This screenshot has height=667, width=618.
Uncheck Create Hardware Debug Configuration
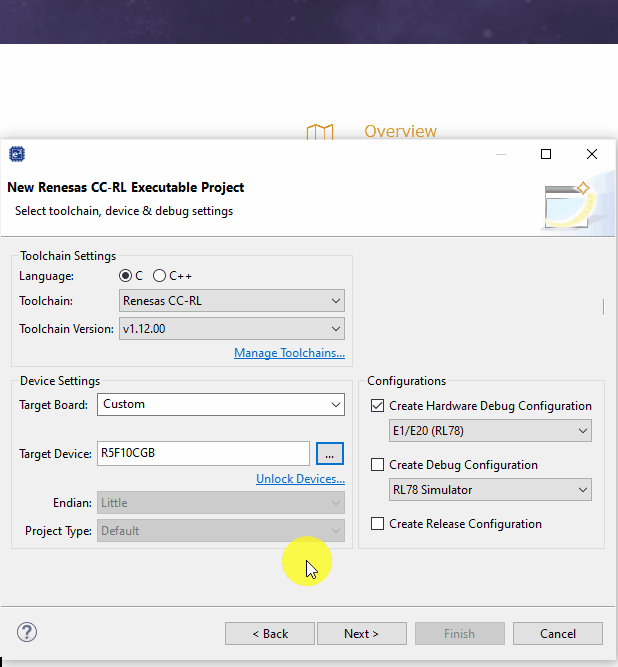377,406
